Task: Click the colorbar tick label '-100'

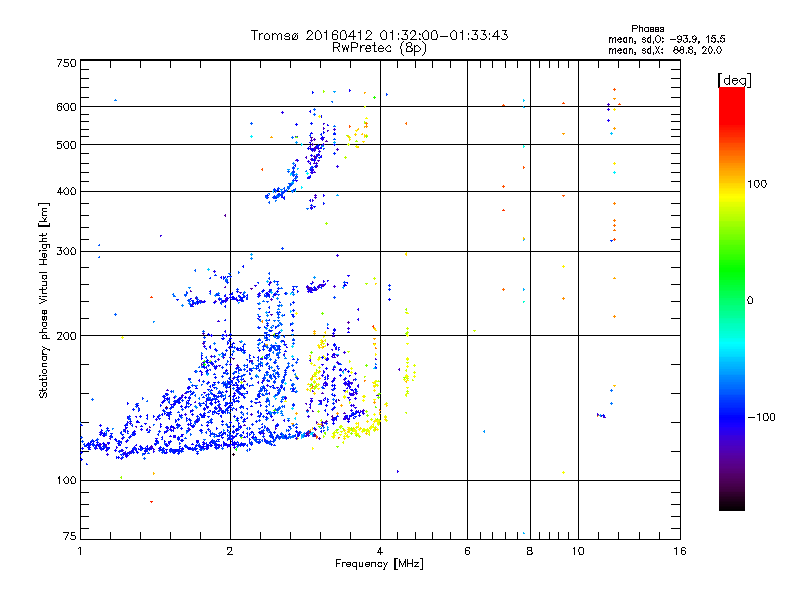Action: pyautogui.click(x=761, y=417)
